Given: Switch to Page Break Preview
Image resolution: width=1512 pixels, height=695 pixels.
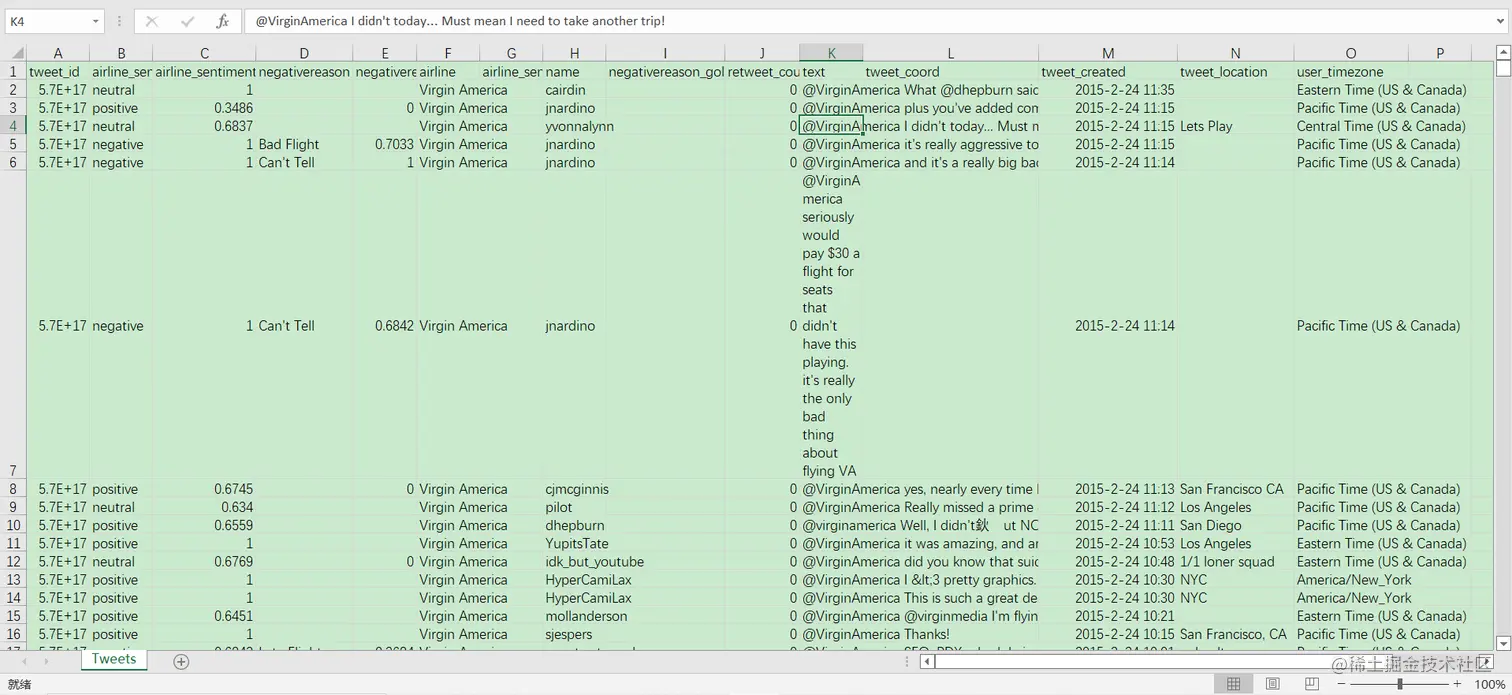Looking at the screenshot, I should click(x=1312, y=684).
